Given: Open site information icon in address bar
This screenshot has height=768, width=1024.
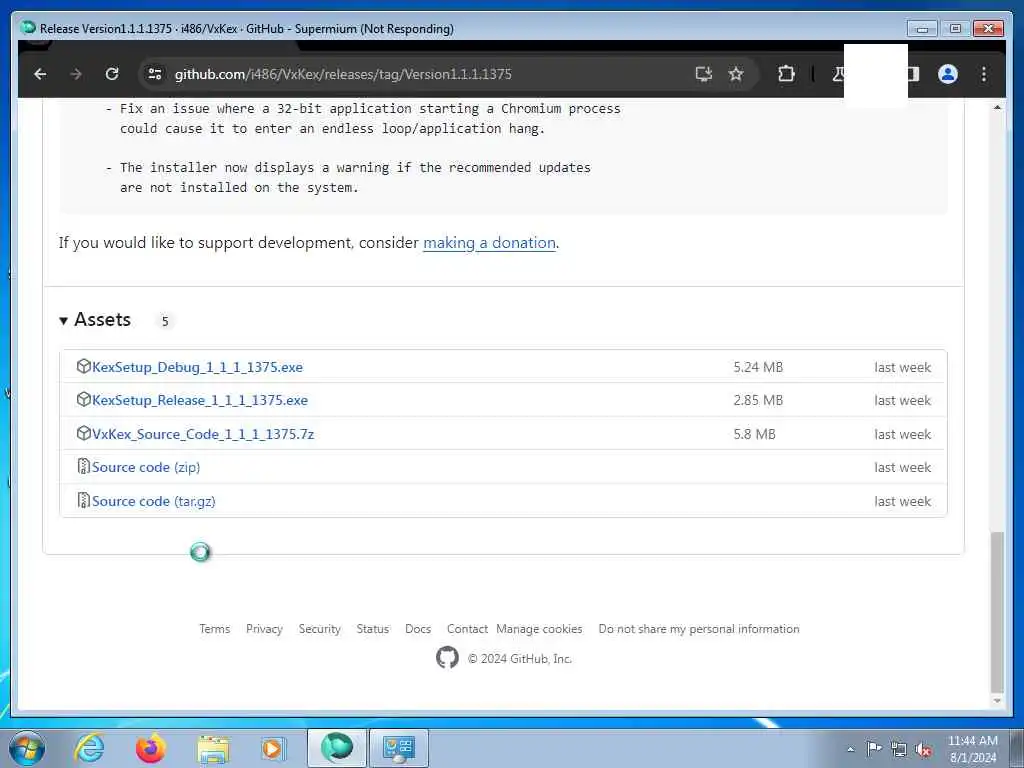Looking at the screenshot, I should pyautogui.click(x=155, y=74).
